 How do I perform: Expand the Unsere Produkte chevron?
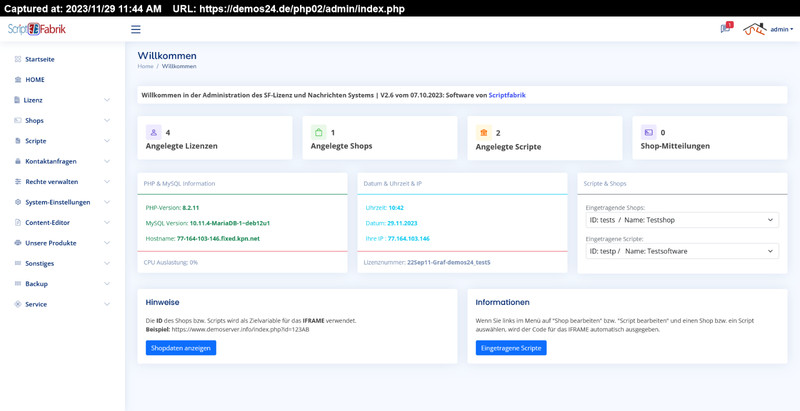pyautogui.click(x=107, y=243)
